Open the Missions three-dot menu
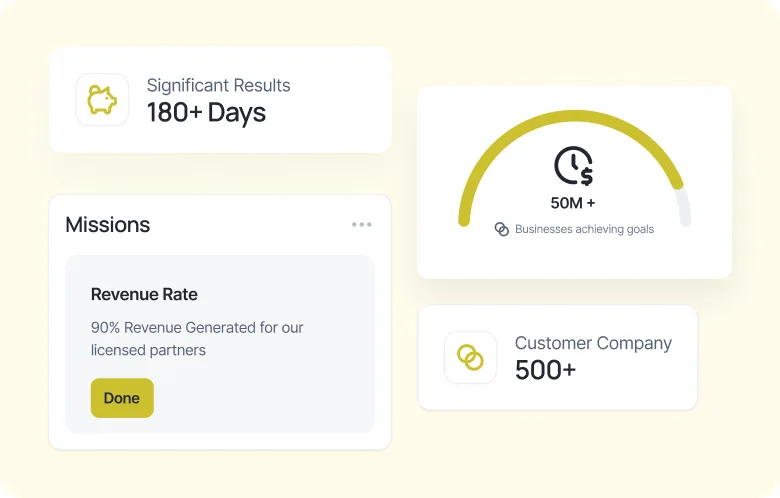This screenshot has width=780, height=498. point(362,224)
